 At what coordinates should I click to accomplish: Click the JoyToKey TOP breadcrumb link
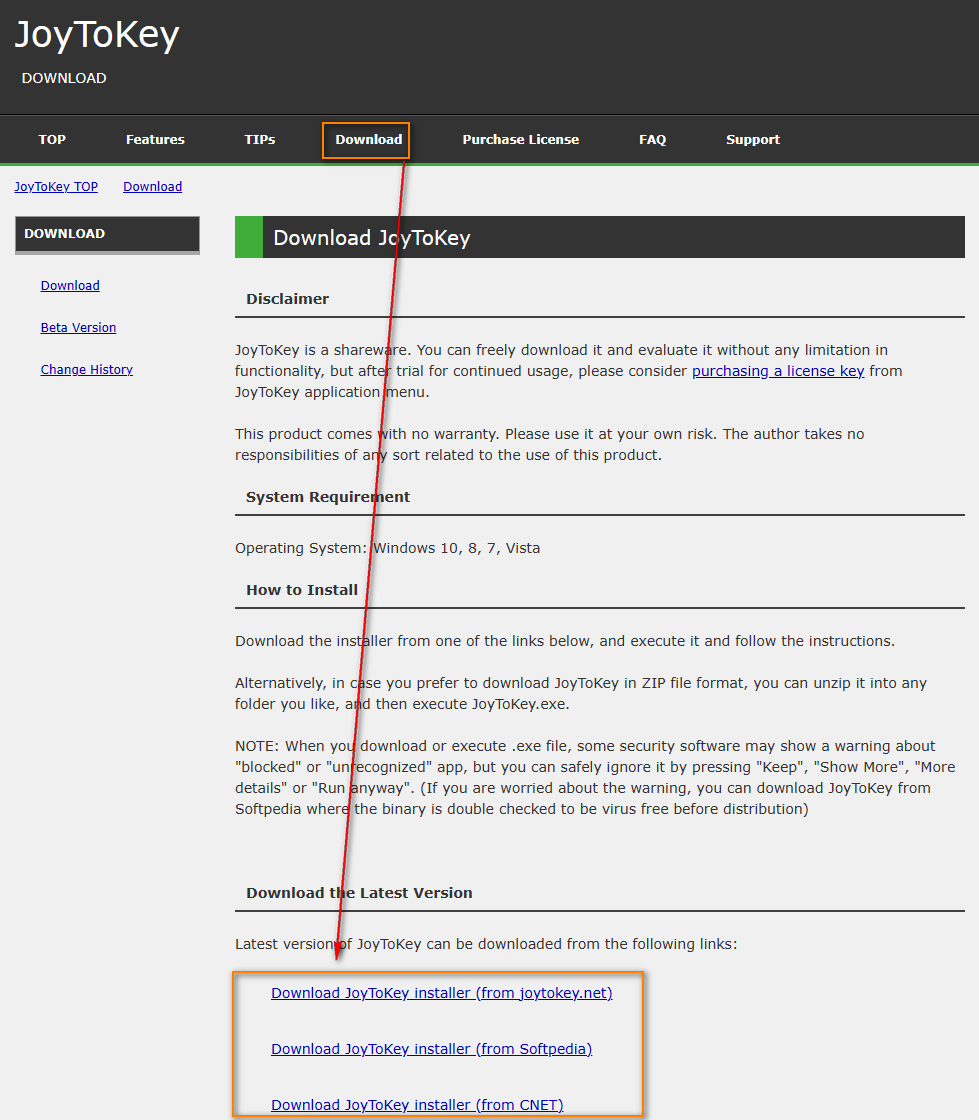point(56,186)
